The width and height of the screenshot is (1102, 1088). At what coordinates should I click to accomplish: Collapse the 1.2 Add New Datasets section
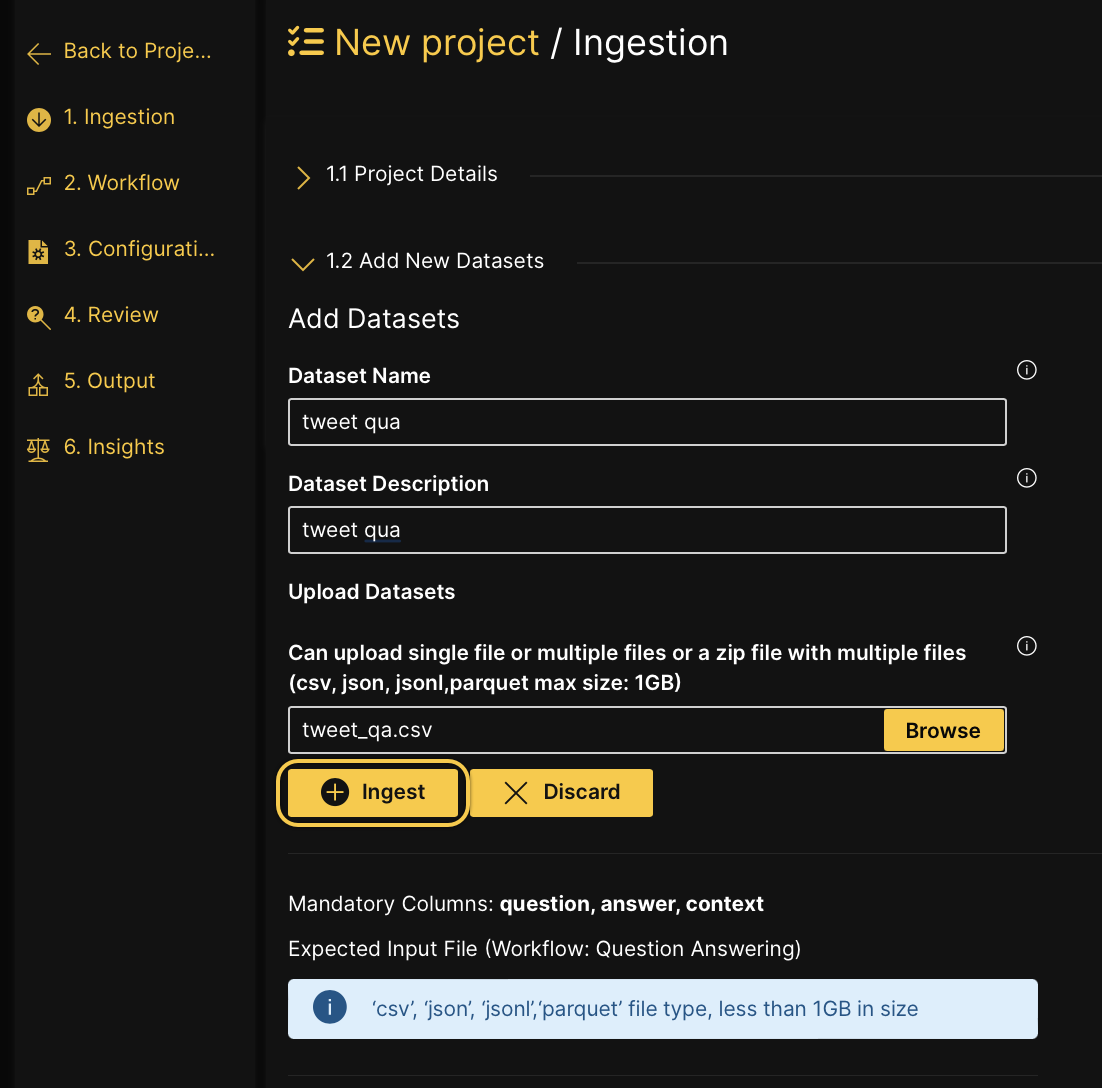(x=302, y=263)
